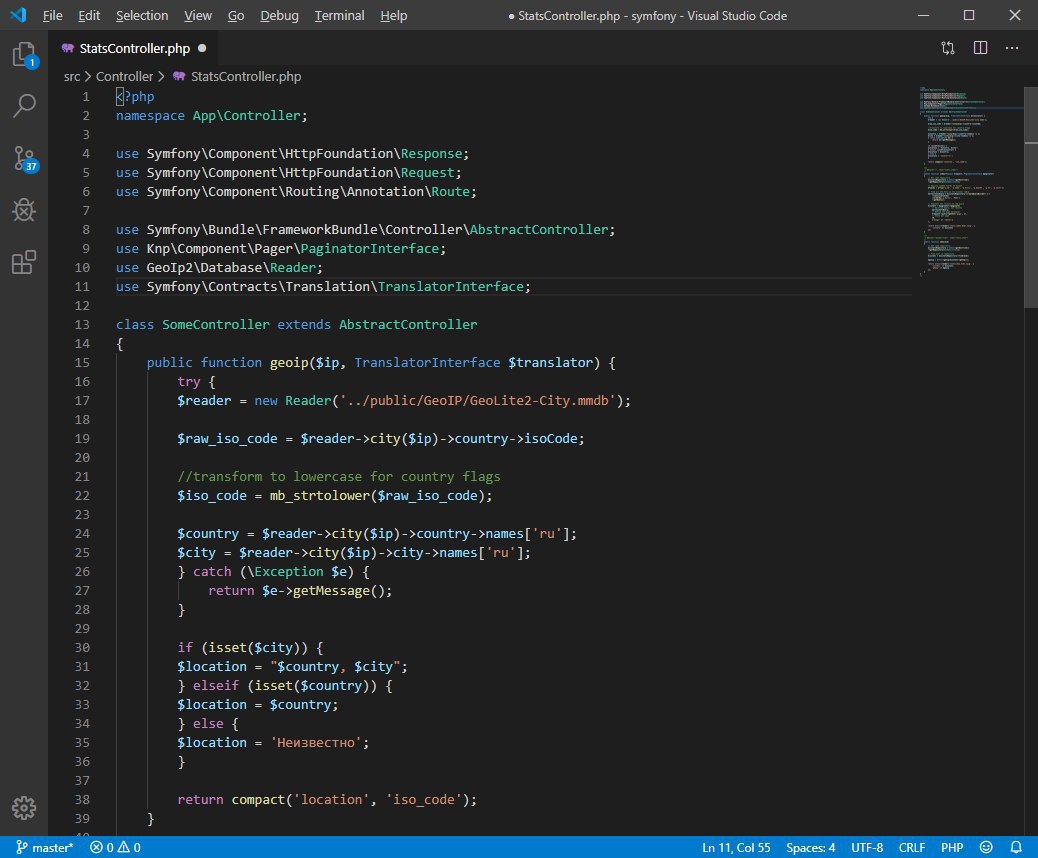Click 'AbstractController' import on line 8
The image size is (1038, 858).
pyautogui.click(x=539, y=230)
